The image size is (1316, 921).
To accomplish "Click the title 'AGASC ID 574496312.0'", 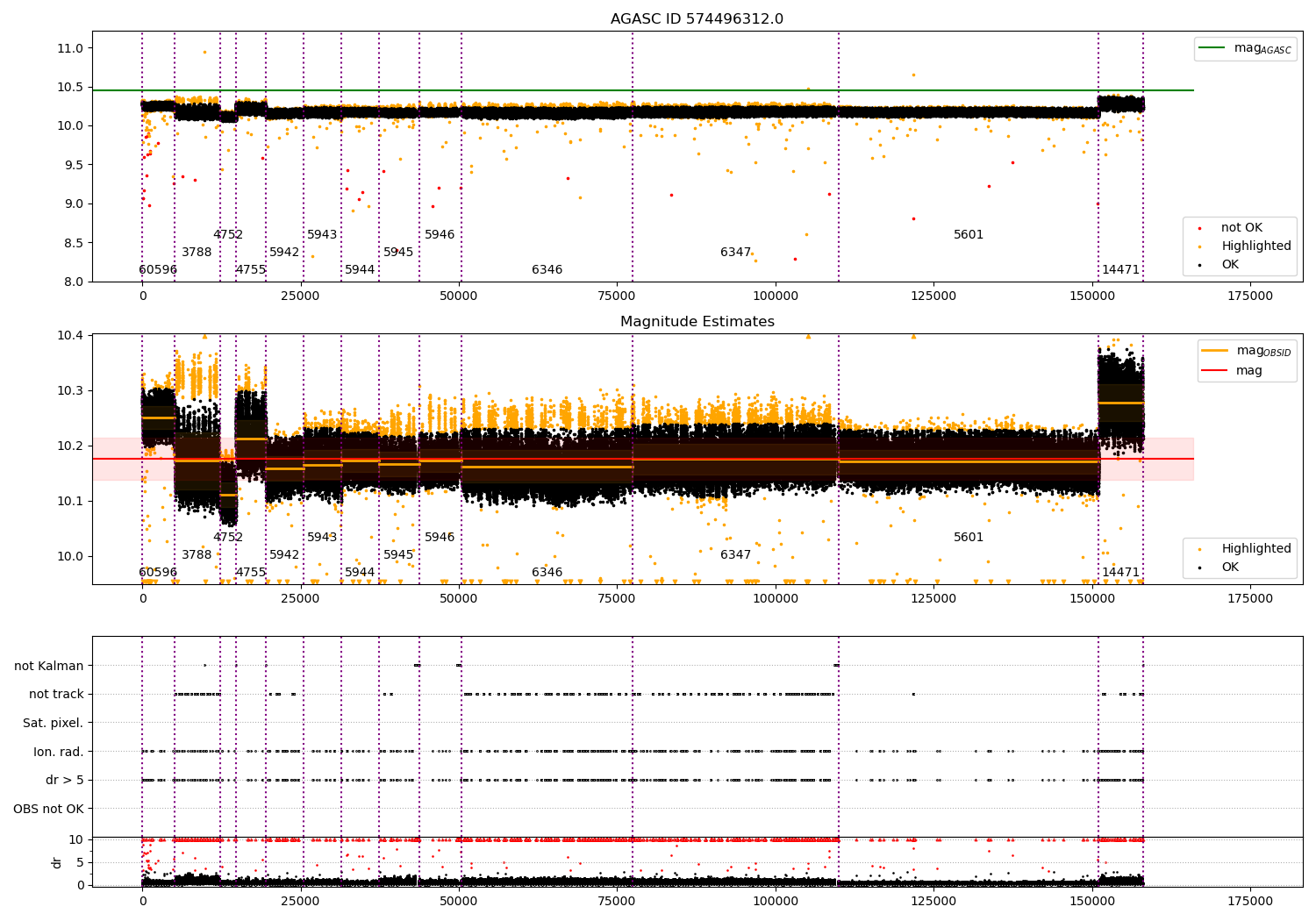I will pos(697,19).
